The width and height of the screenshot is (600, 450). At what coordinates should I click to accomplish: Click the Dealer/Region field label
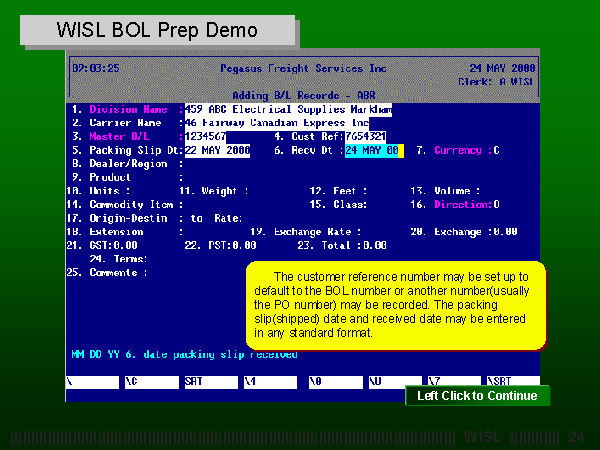coord(127,163)
